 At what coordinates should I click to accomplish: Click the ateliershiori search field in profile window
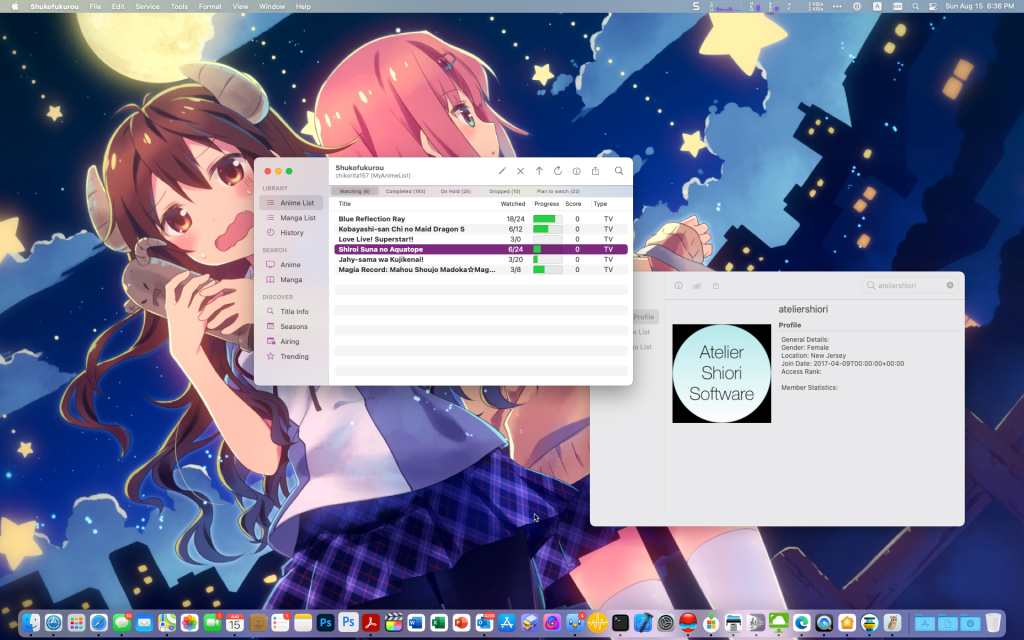[x=910, y=285]
